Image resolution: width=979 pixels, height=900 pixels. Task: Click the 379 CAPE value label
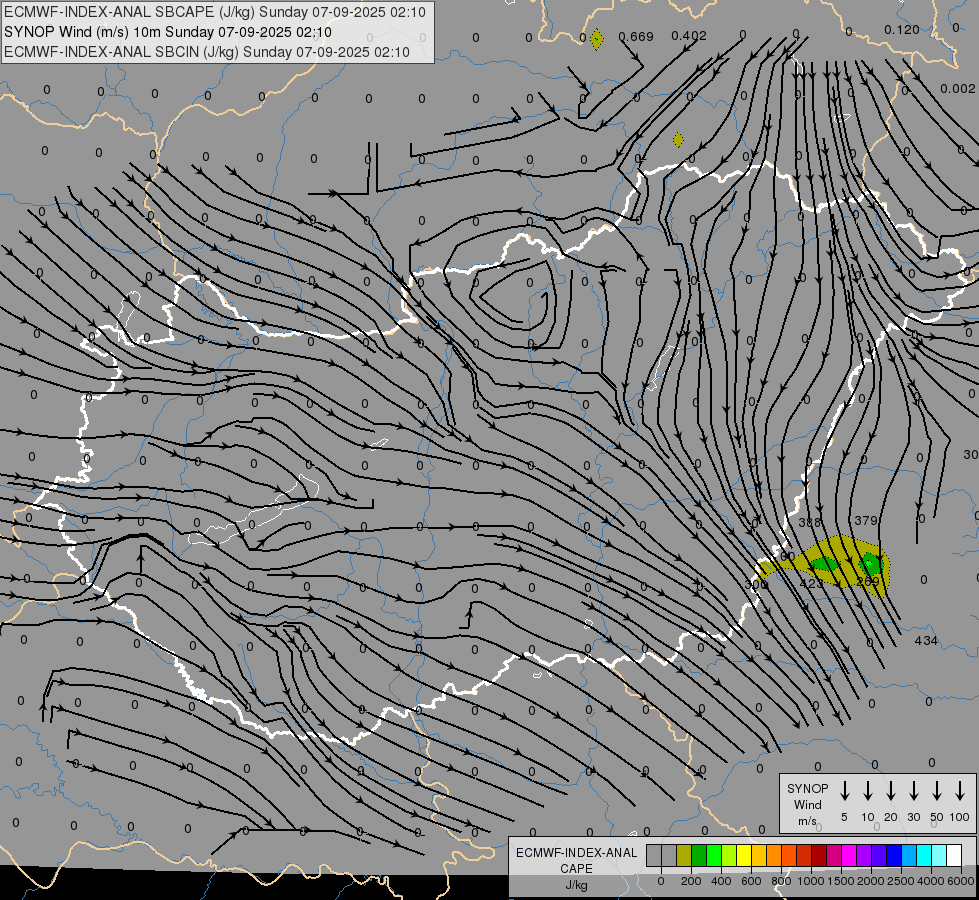pyautogui.click(x=865, y=520)
